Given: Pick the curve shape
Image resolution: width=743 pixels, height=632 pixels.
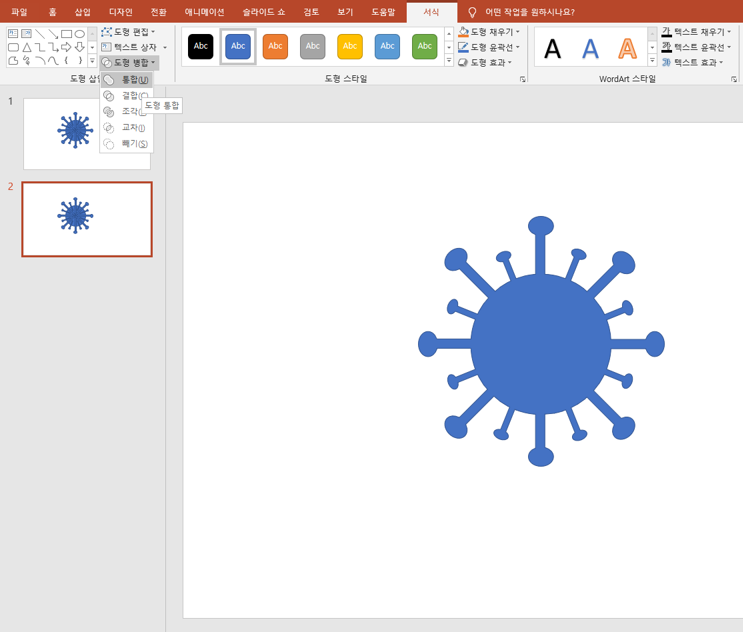Looking at the screenshot, I should pyautogui.click(x=53, y=60).
